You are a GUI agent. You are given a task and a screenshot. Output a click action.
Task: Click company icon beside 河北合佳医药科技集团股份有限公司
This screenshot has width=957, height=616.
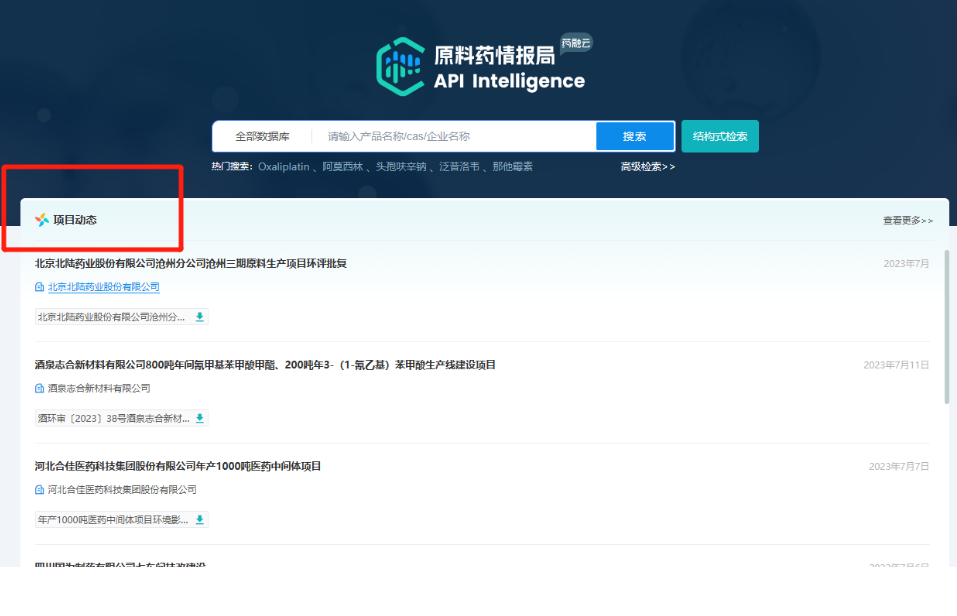(x=40, y=490)
